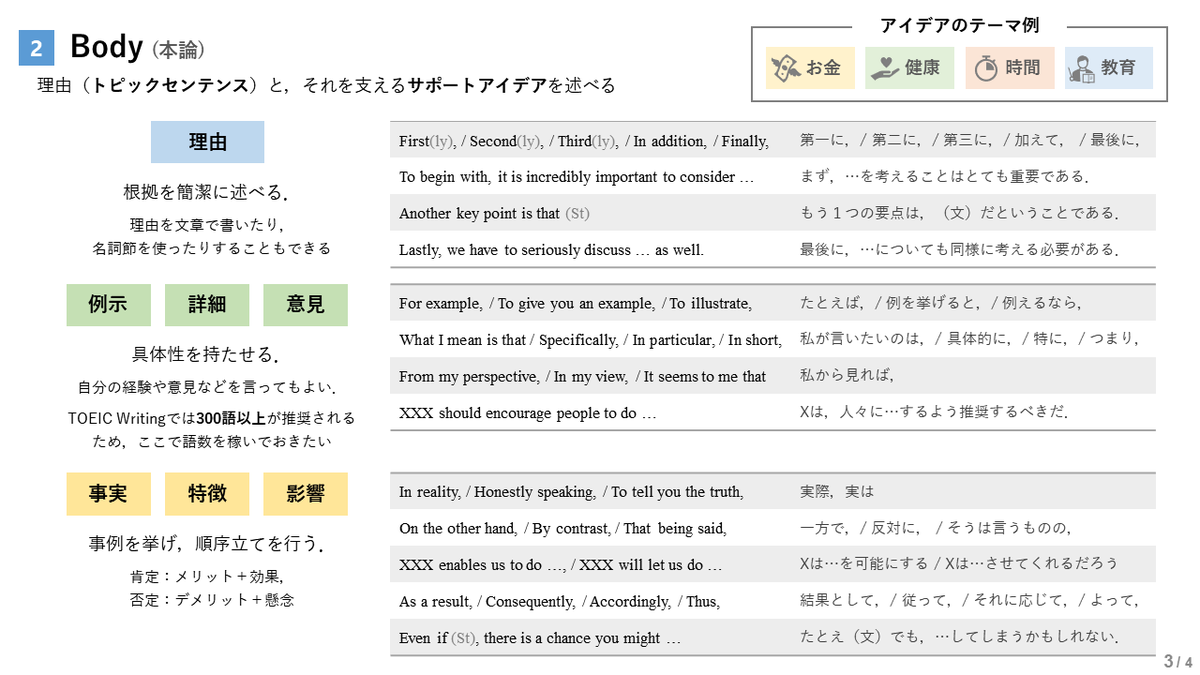Click "Lastly, we have to seriously discuss" row
The height and width of the screenshot is (675, 1200).
coord(773,249)
